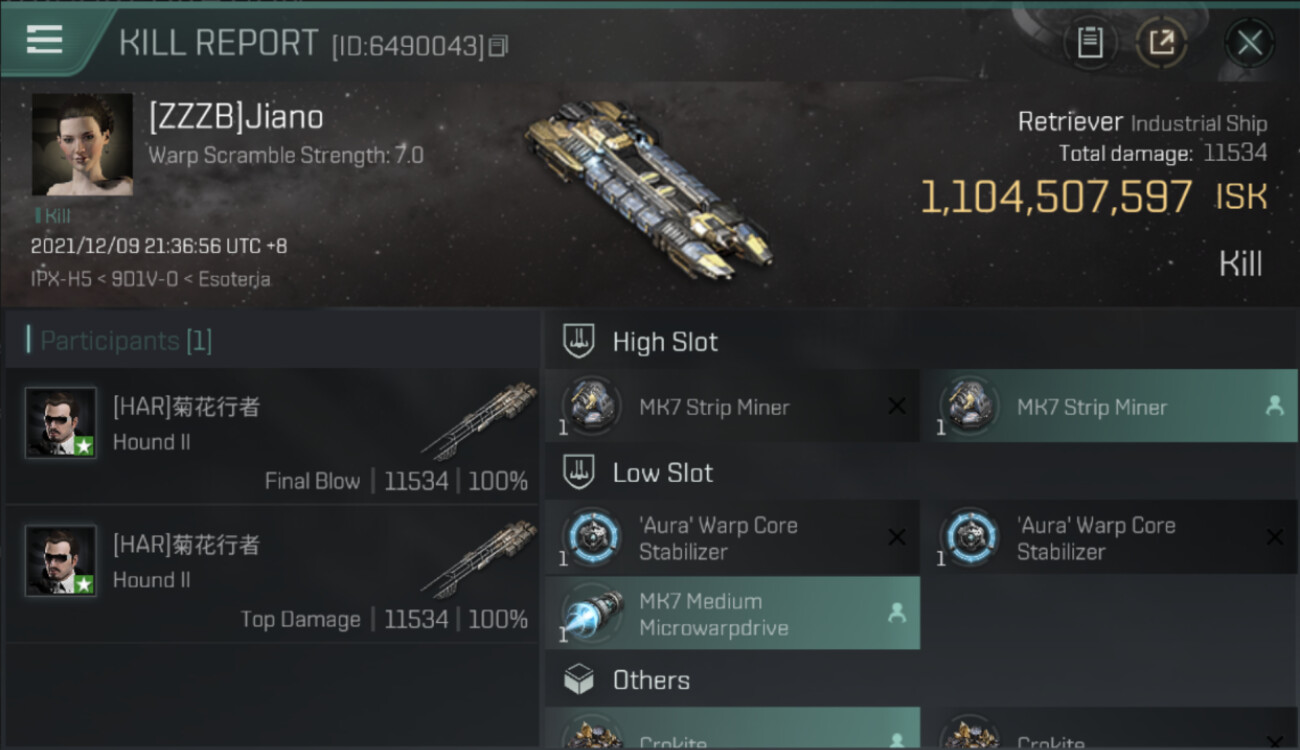Open Top Damage pilot portrait
This screenshot has width=1300, height=750.
[x=61, y=561]
